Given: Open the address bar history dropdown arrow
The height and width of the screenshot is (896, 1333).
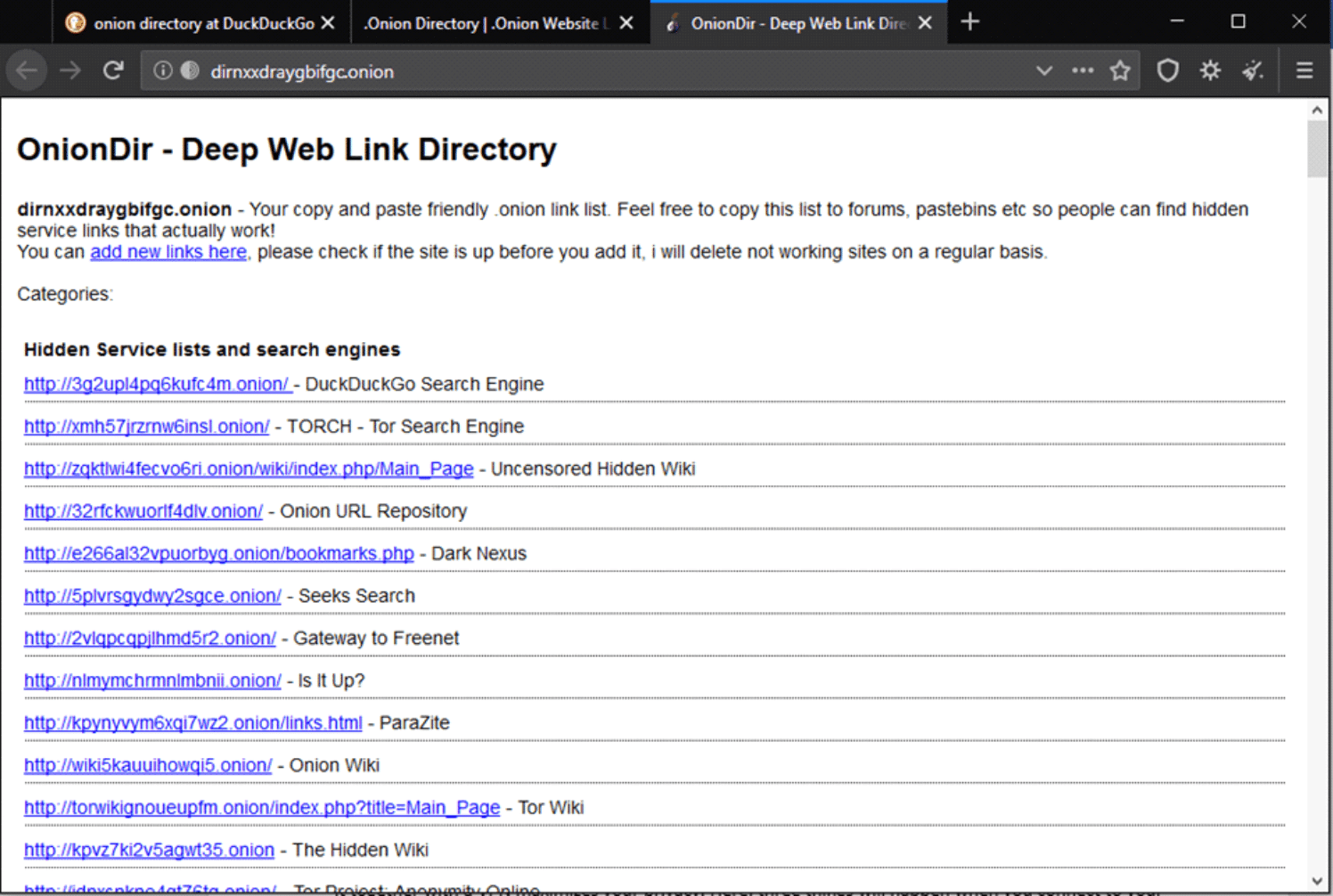Looking at the screenshot, I should point(1044,70).
